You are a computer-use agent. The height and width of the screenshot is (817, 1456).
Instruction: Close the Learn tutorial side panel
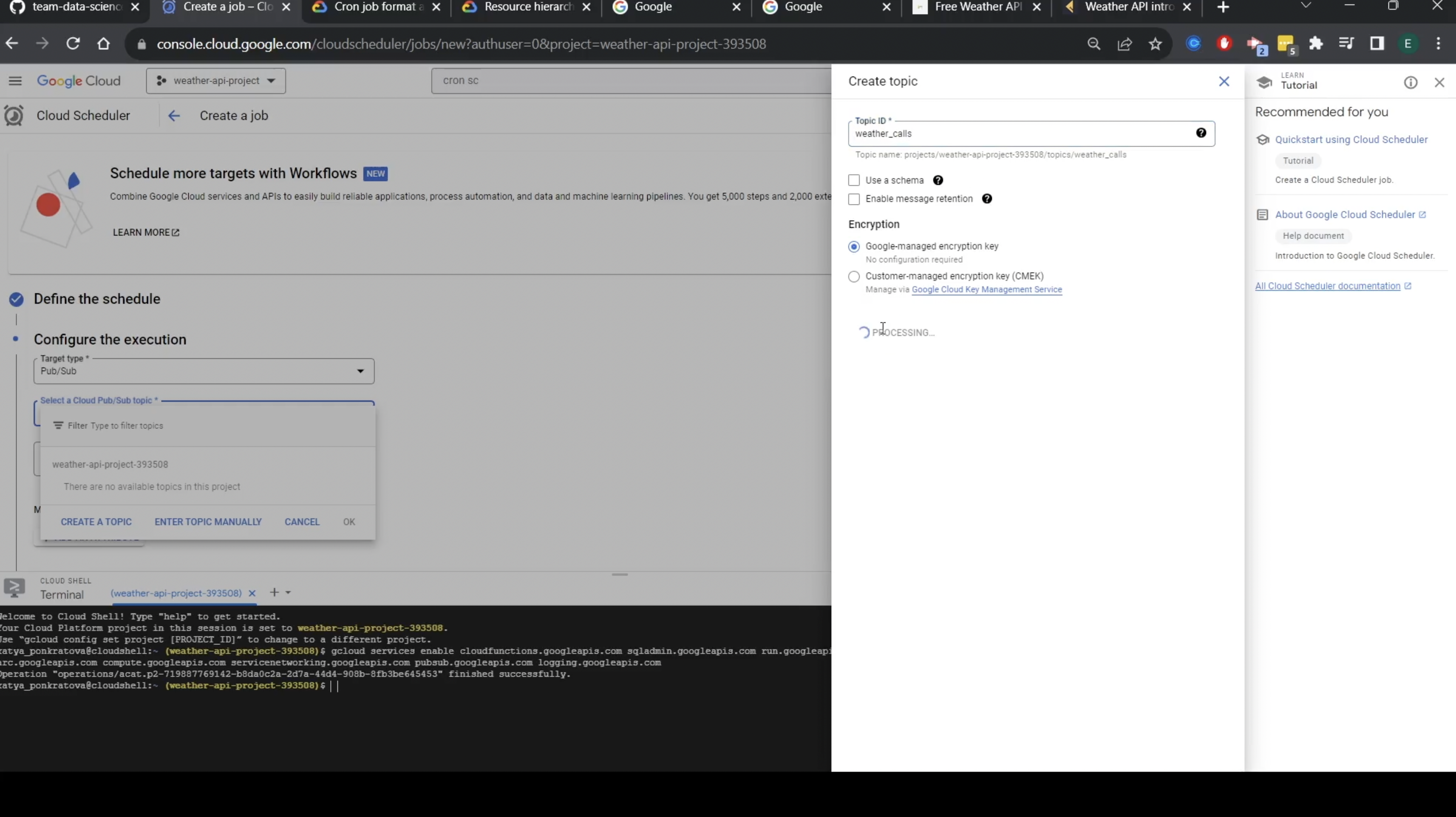(x=1439, y=82)
